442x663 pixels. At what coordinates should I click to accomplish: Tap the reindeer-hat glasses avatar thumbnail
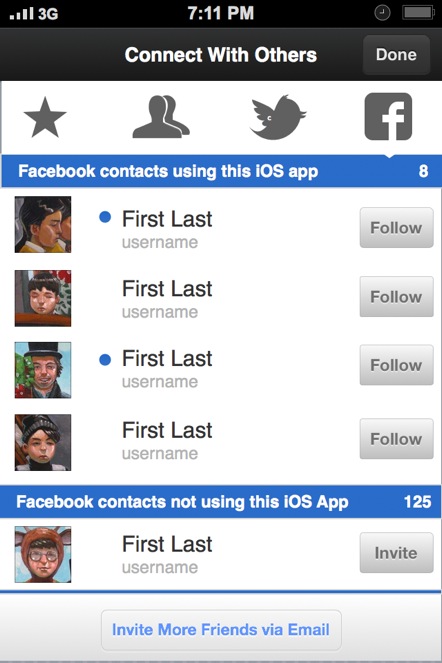point(43,554)
